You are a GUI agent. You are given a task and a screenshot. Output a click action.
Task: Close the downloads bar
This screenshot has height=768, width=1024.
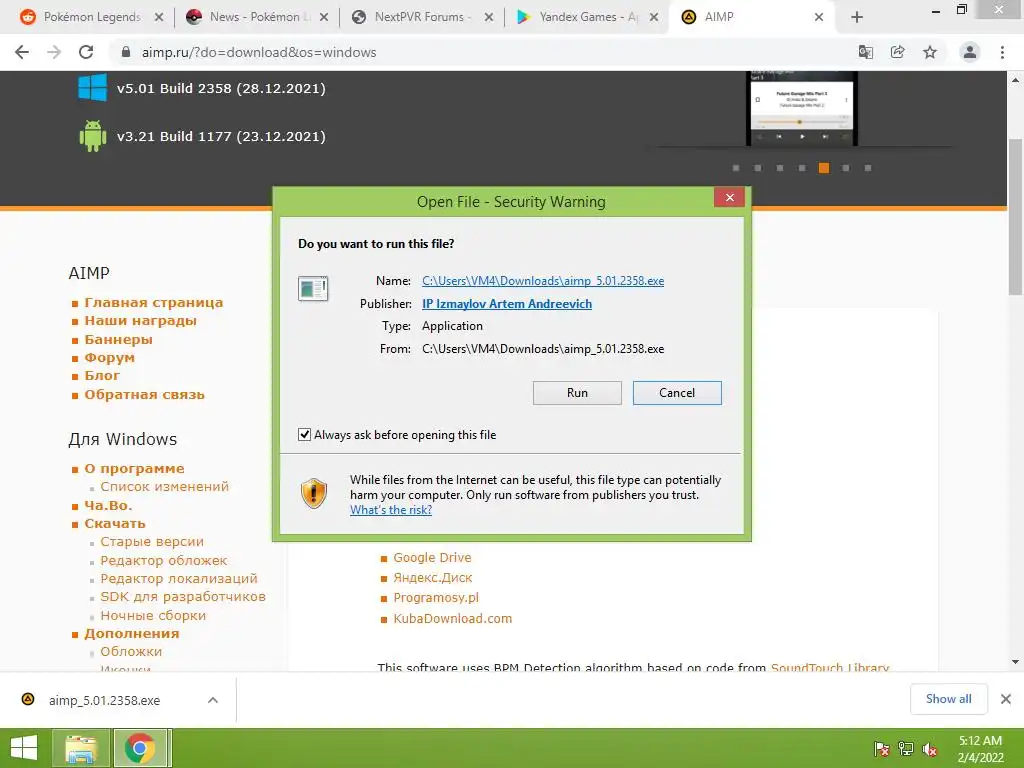coord(1006,699)
